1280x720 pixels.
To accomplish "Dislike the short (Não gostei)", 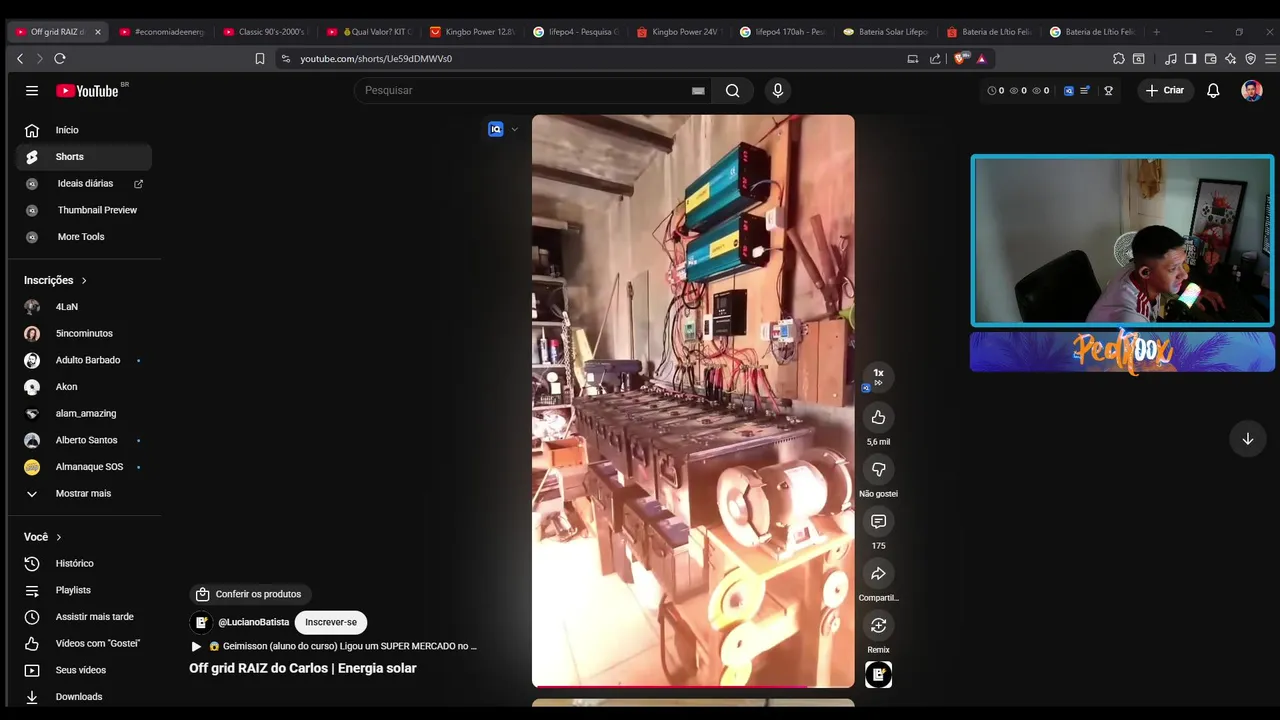I will 878,469.
